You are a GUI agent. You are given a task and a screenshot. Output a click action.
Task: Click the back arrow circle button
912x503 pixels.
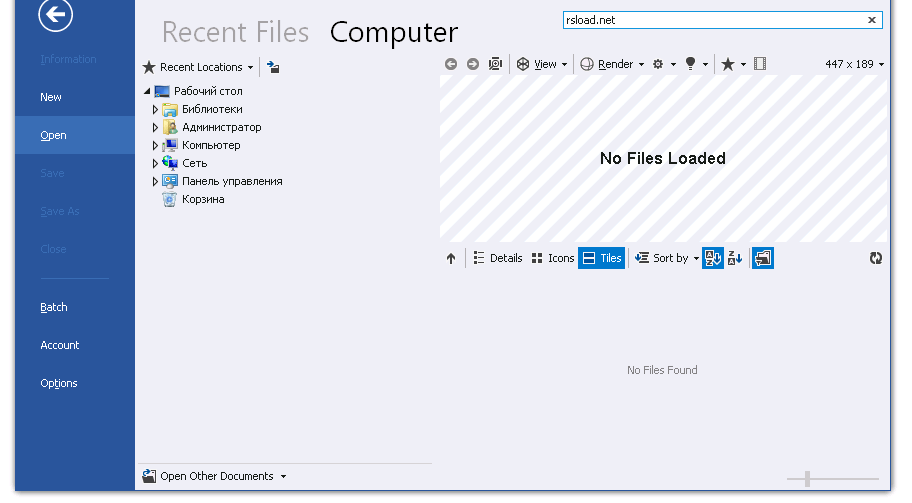54,14
